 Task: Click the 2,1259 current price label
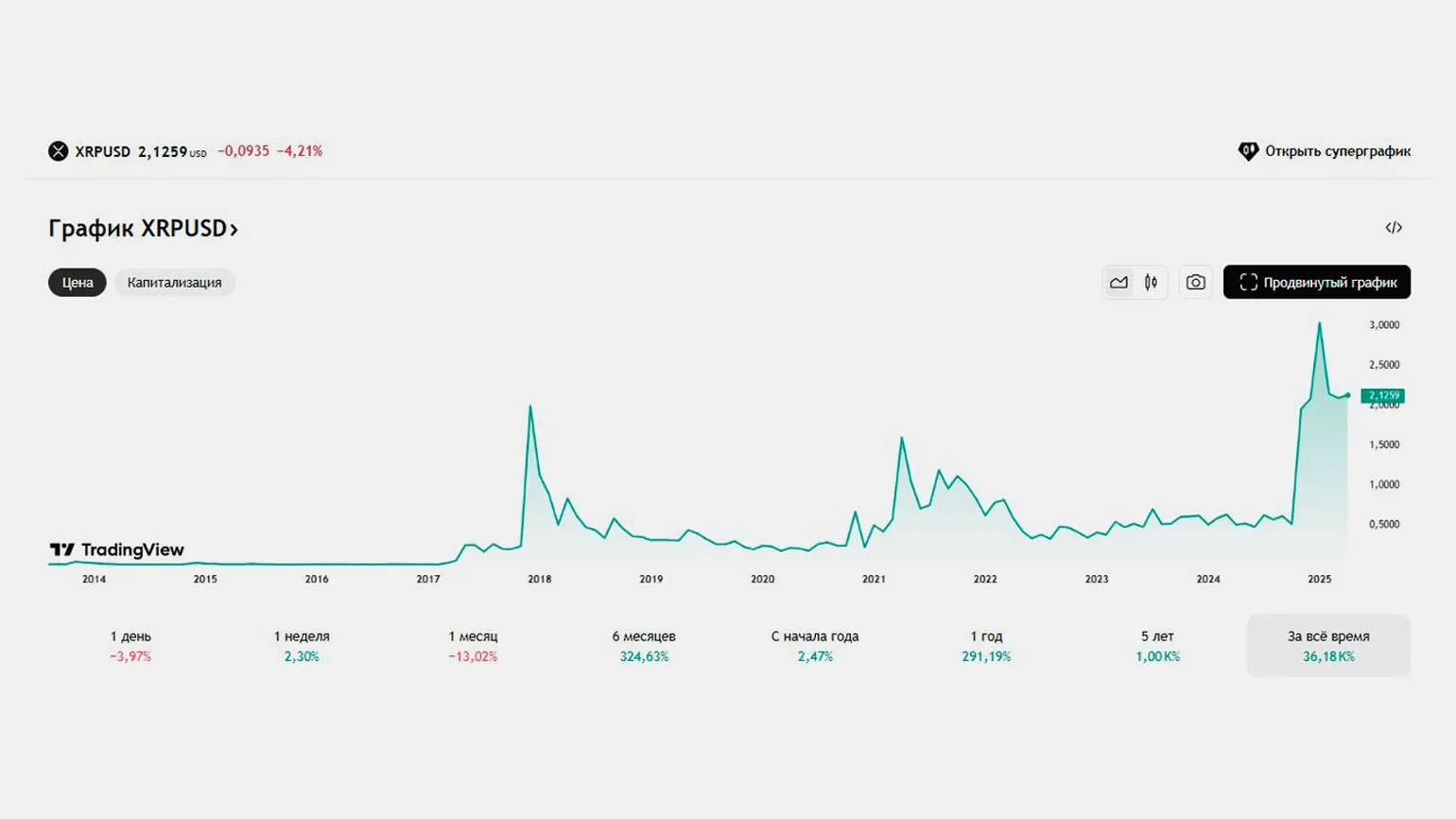[1382, 396]
